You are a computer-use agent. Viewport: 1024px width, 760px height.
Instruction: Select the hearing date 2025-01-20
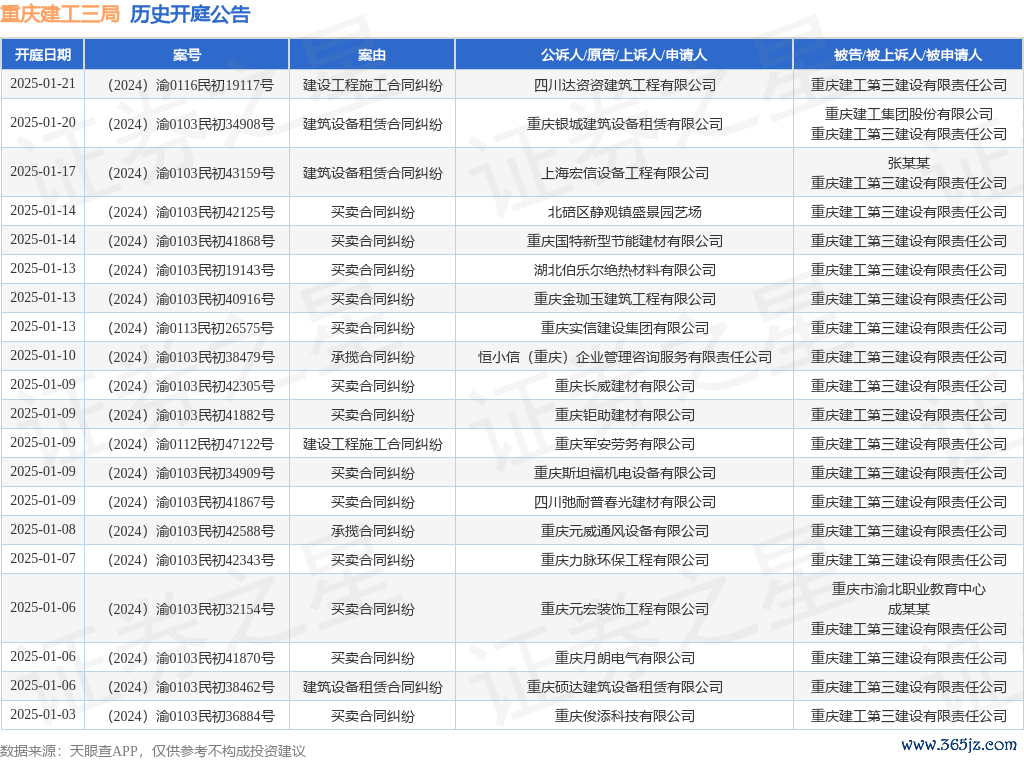click(43, 122)
